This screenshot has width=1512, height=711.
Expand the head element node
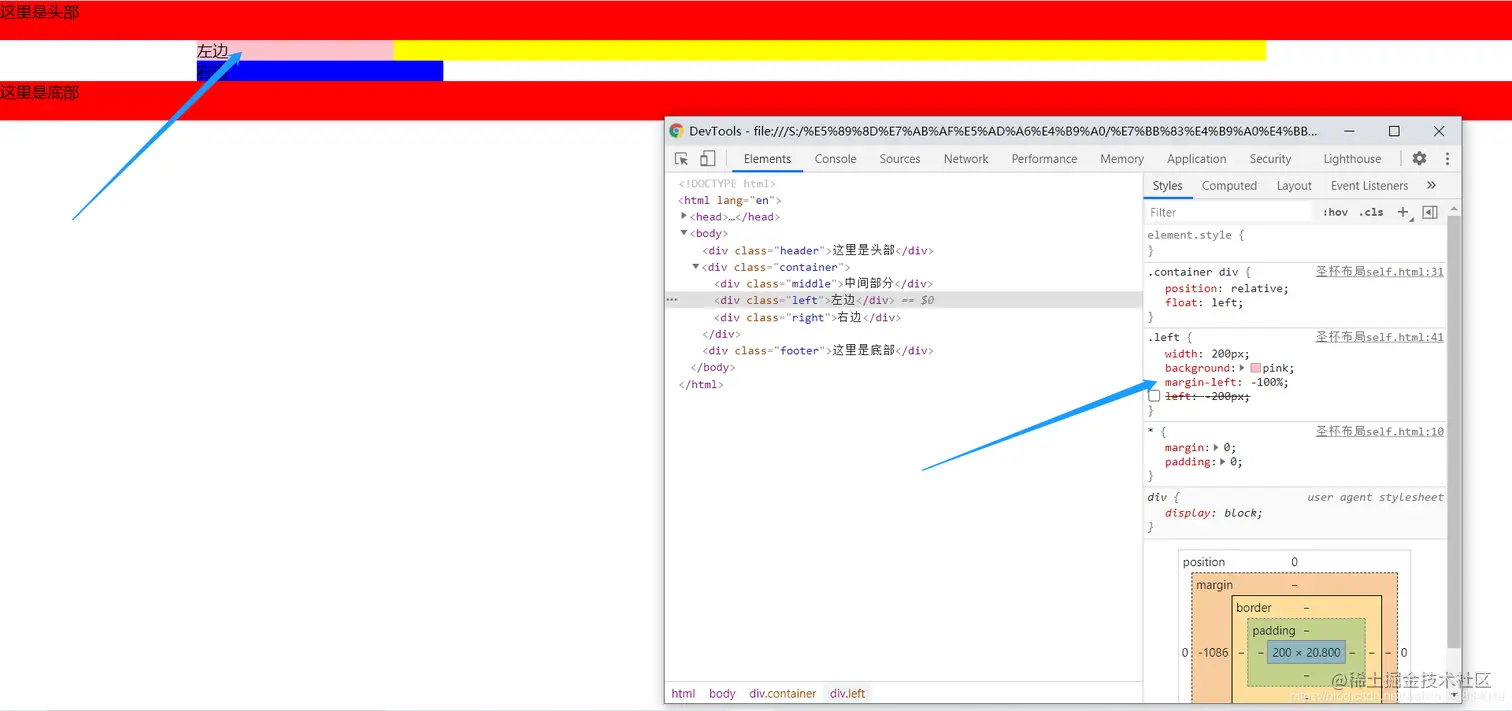[x=684, y=216]
